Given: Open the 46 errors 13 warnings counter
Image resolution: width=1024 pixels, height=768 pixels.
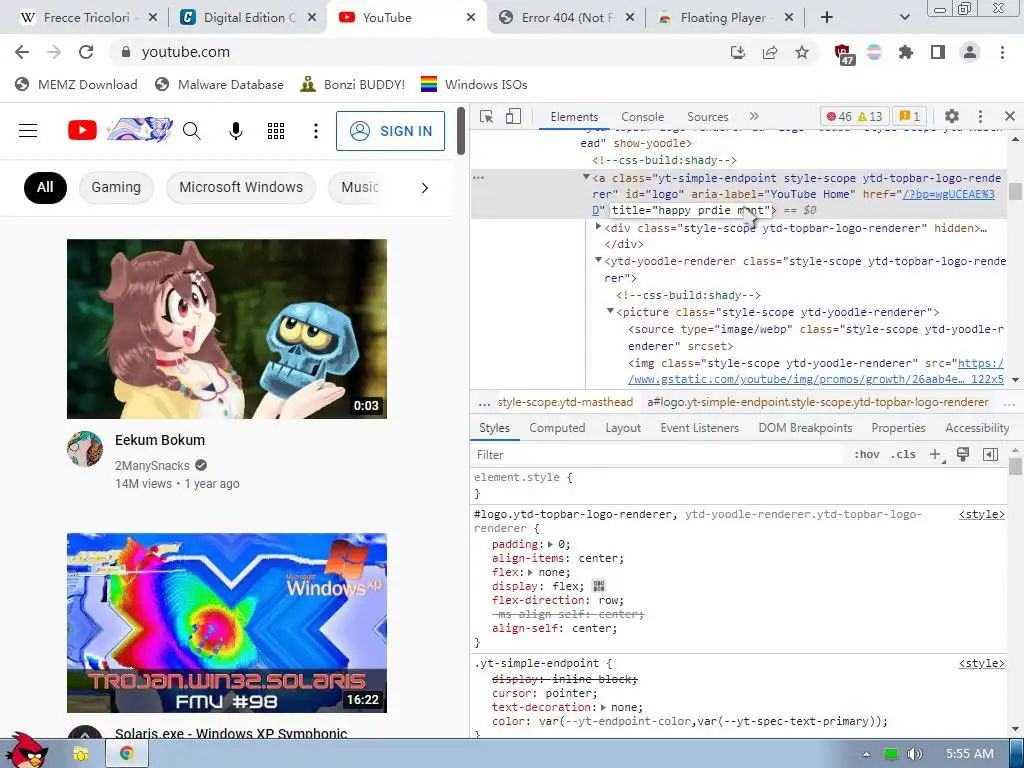Looking at the screenshot, I should click(x=854, y=116).
